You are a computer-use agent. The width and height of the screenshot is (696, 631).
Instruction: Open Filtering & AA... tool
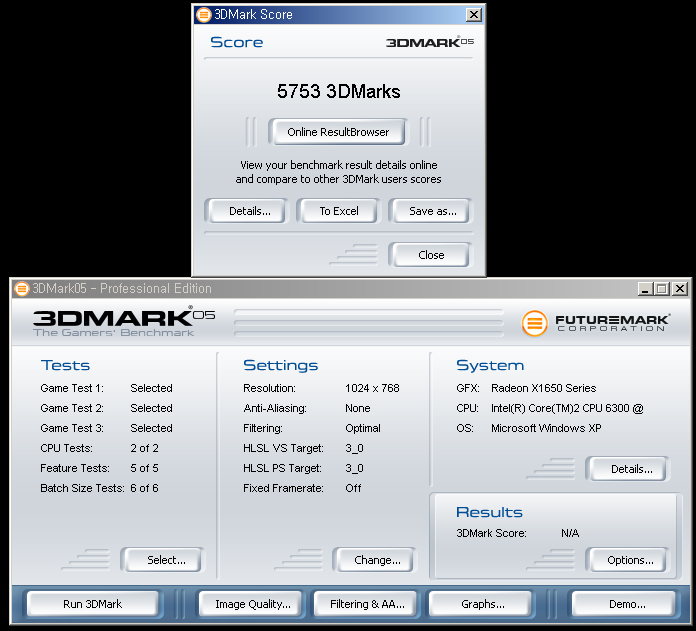click(x=367, y=604)
